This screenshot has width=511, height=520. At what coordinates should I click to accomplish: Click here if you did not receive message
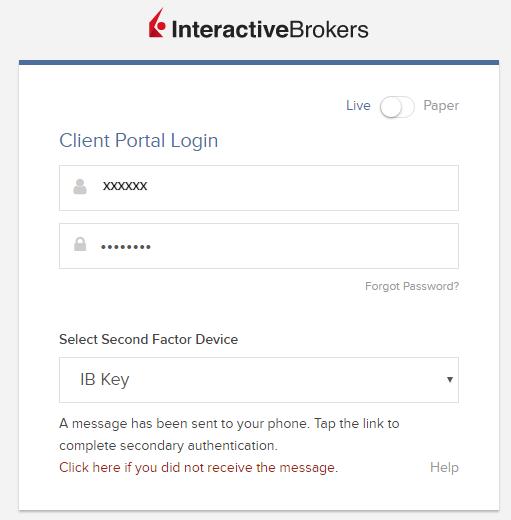point(199,467)
